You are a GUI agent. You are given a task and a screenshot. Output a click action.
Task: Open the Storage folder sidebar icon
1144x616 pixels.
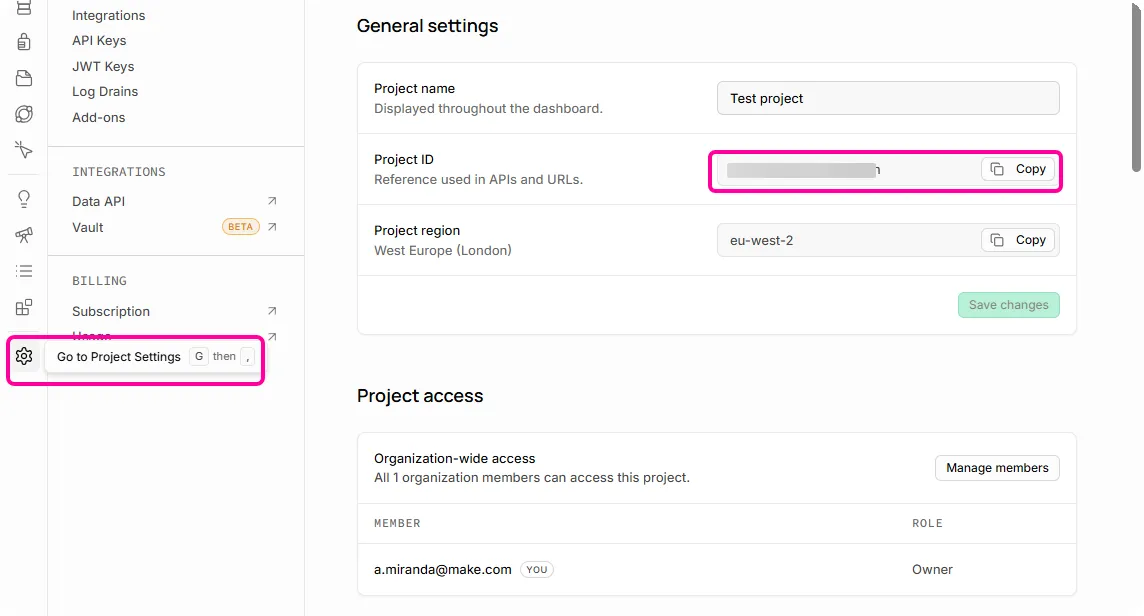click(x=24, y=78)
